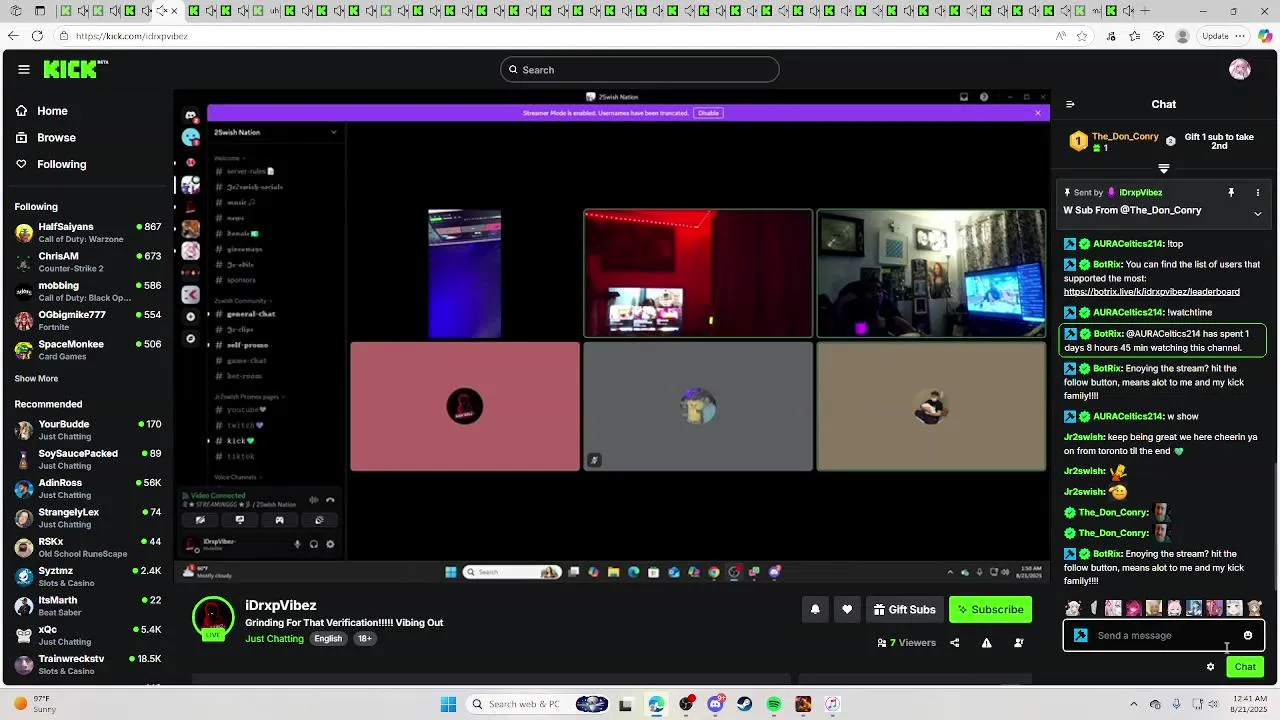Focus the Kick search box
Screen dimensions: 1280x720
(640, 69)
